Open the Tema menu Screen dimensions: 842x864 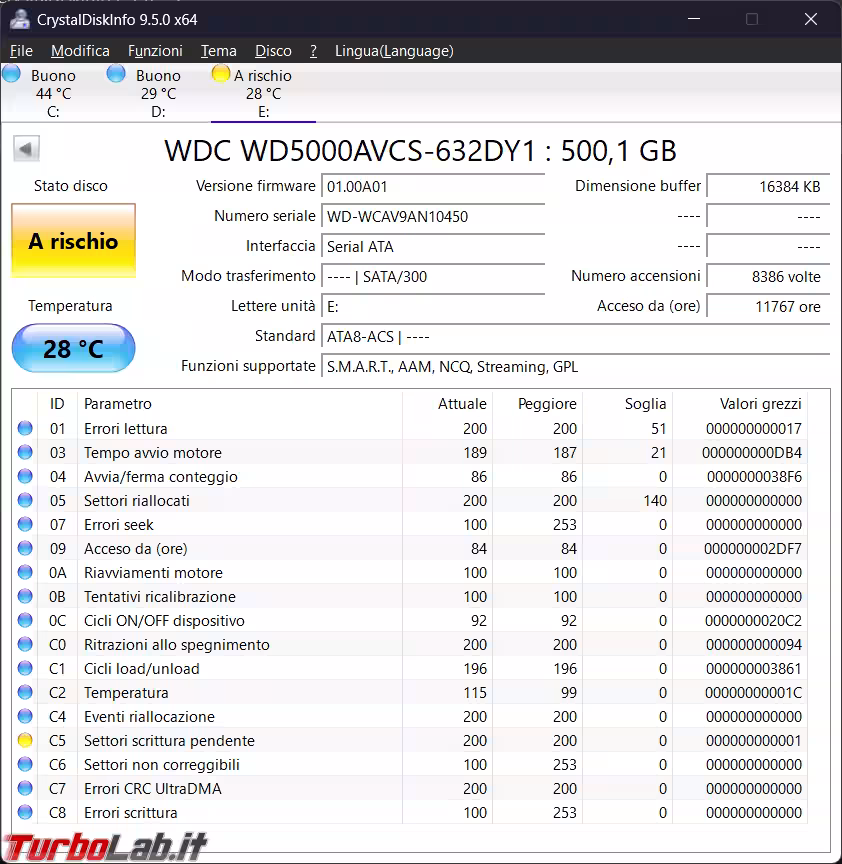point(218,51)
